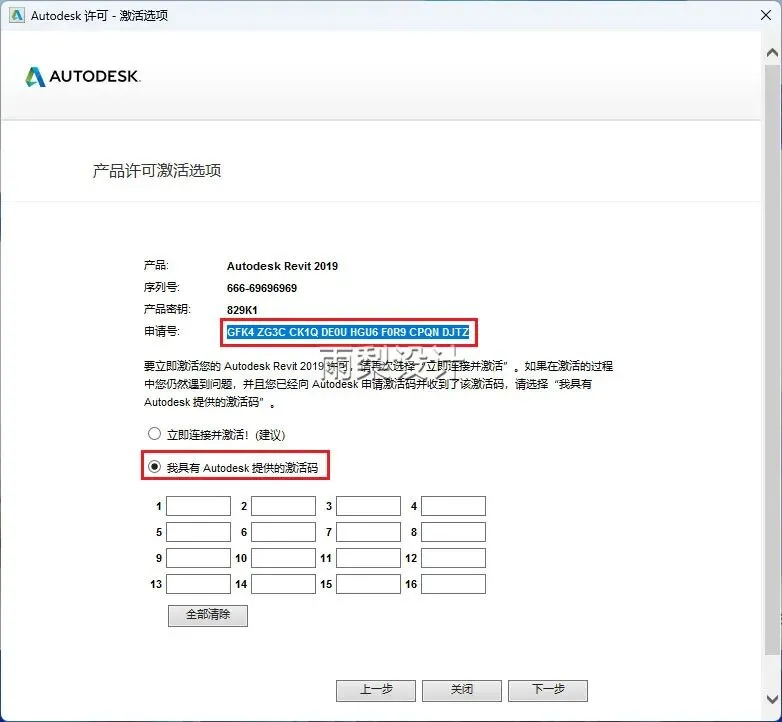This screenshot has width=782, height=722.
Task: Click activation code field 14
Action: [x=283, y=584]
